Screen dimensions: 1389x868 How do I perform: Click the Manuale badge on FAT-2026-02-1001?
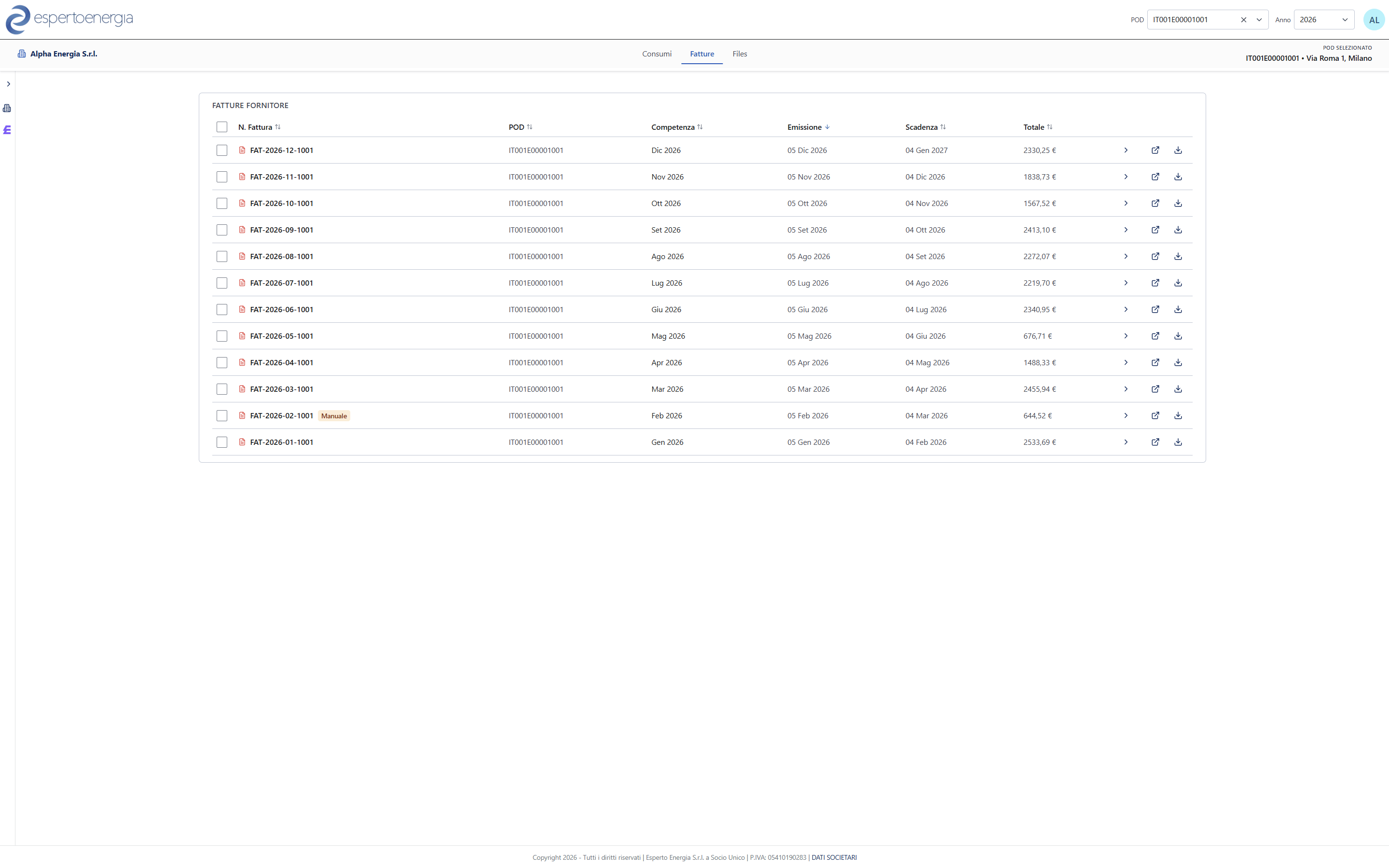tap(334, 415)
